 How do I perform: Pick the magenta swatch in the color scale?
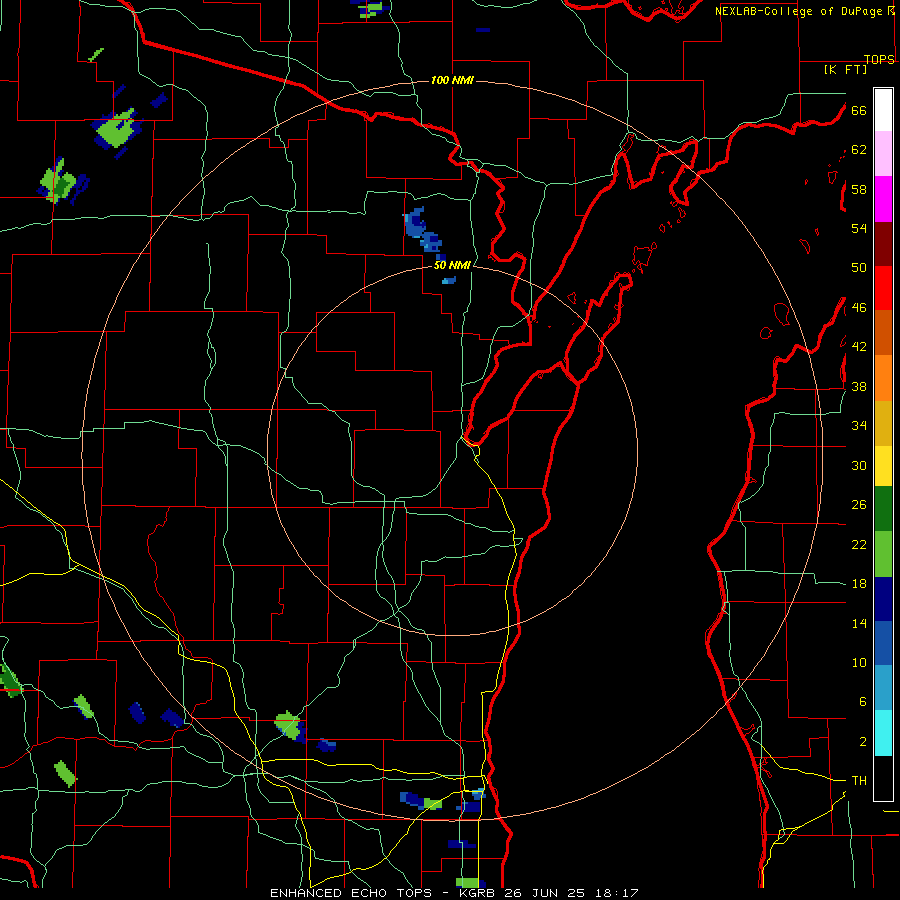883,199
